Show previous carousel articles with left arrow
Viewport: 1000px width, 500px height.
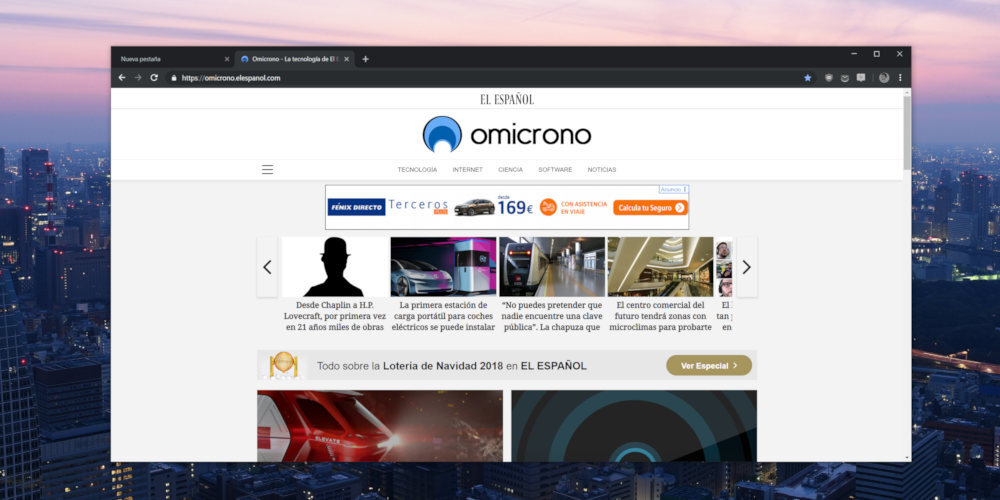(267, 267)
